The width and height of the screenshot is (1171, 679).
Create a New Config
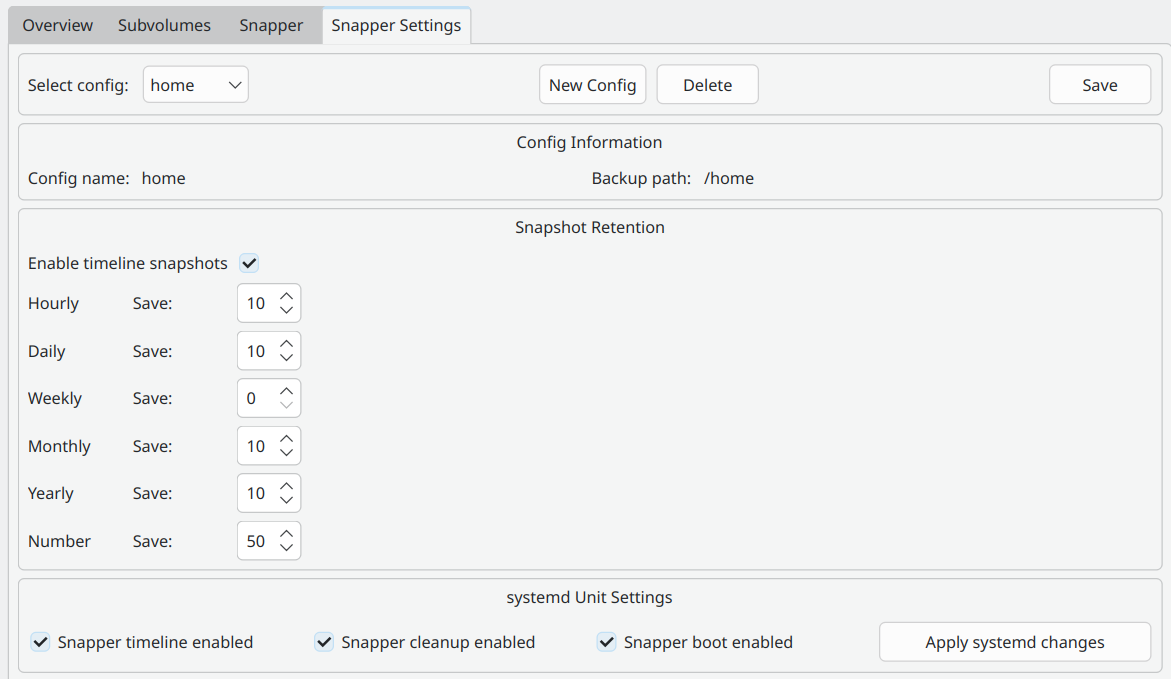coord(592,84)
